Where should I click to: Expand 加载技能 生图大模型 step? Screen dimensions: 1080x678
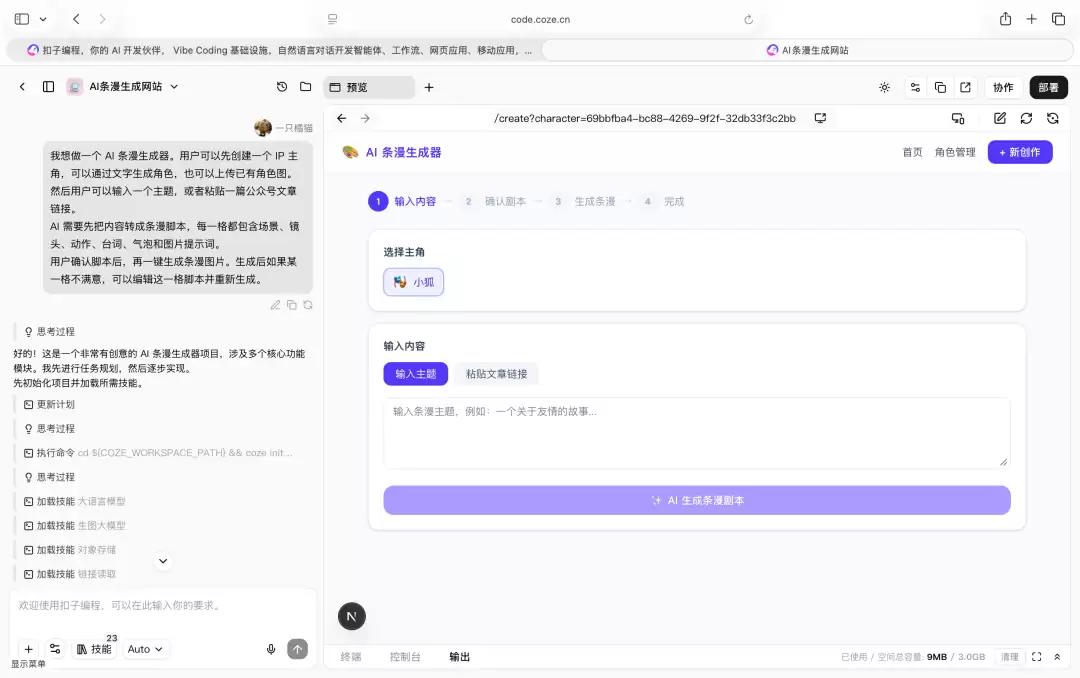point(74,525)
